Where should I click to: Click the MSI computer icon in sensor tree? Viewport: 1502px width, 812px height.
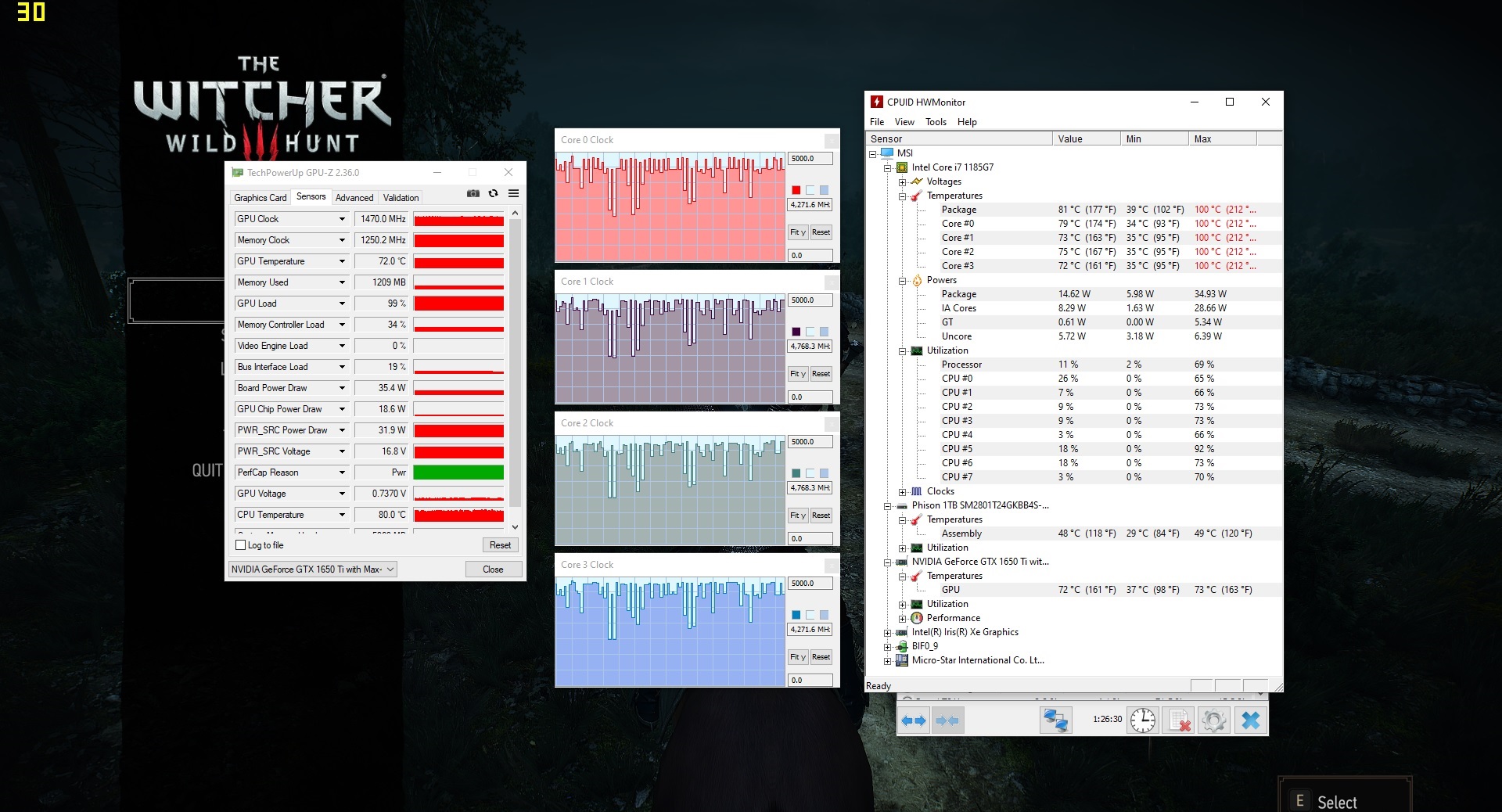887,153
